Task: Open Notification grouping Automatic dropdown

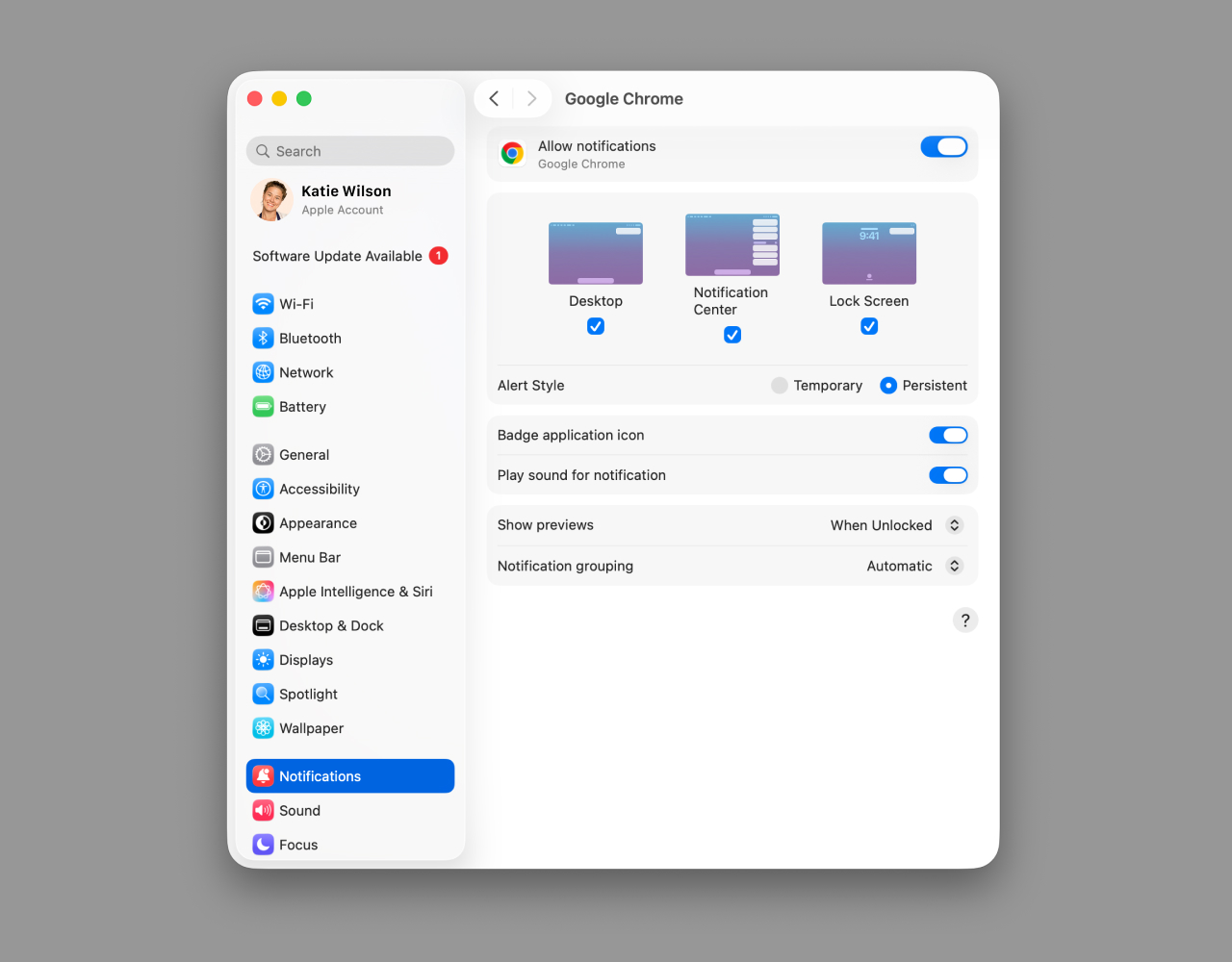Action: point(914,566)
